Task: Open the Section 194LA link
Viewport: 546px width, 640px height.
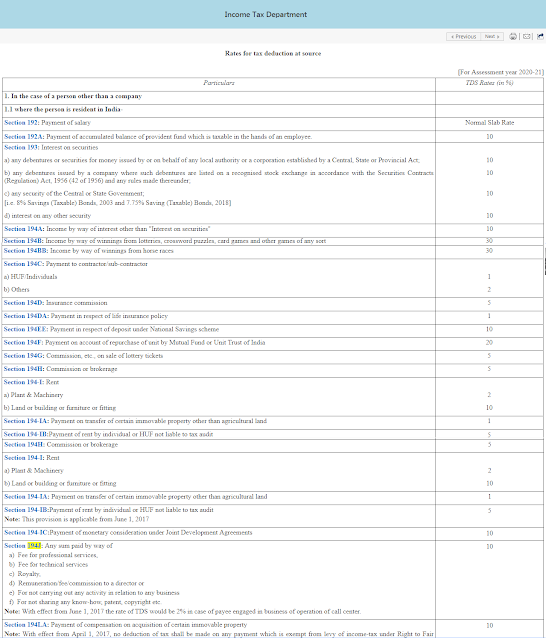Action: pos(27,625)
